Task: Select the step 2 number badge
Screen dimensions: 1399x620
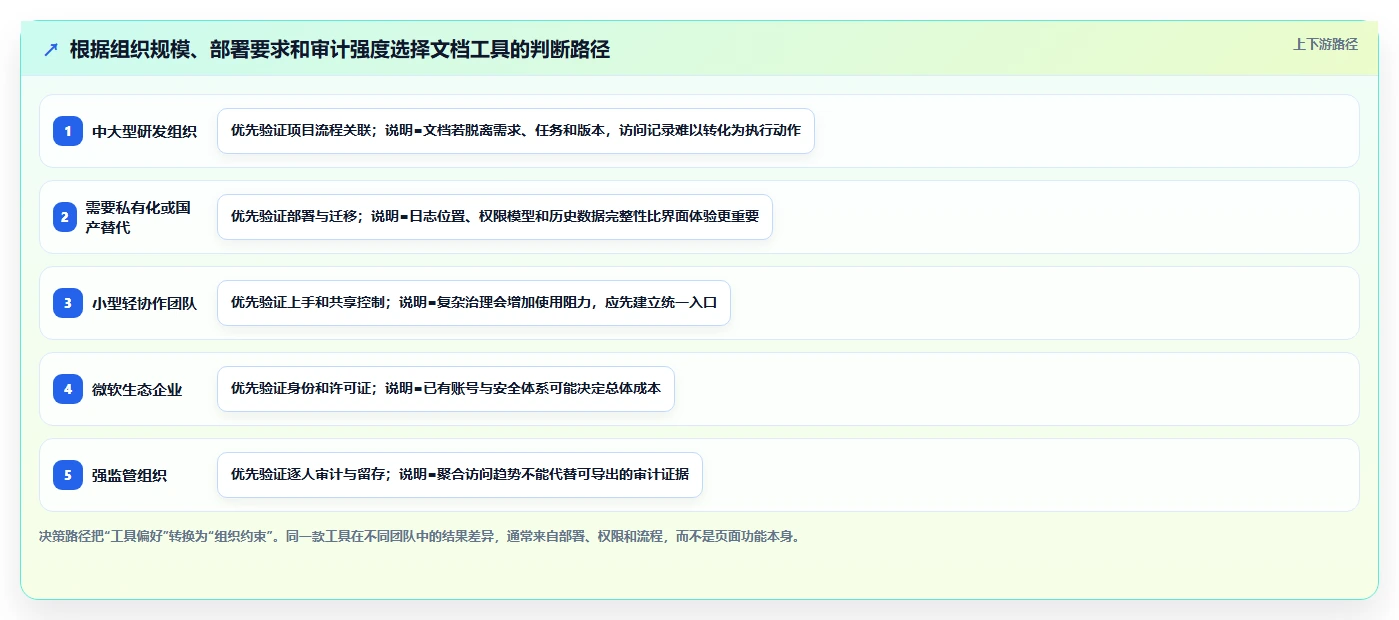Action: tap(64, 217)
